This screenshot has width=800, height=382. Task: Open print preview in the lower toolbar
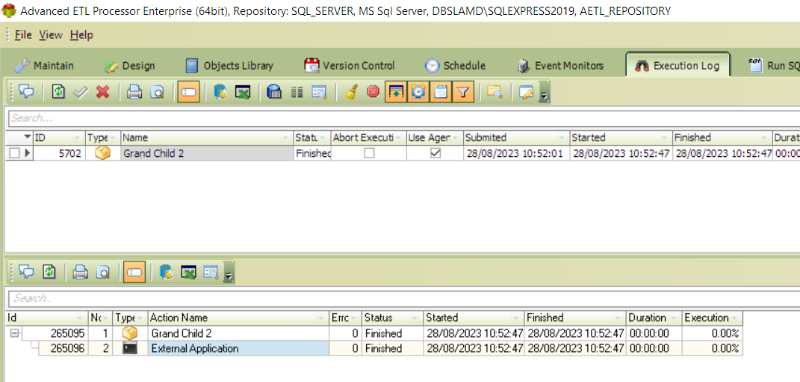click(x=103, y=272)
